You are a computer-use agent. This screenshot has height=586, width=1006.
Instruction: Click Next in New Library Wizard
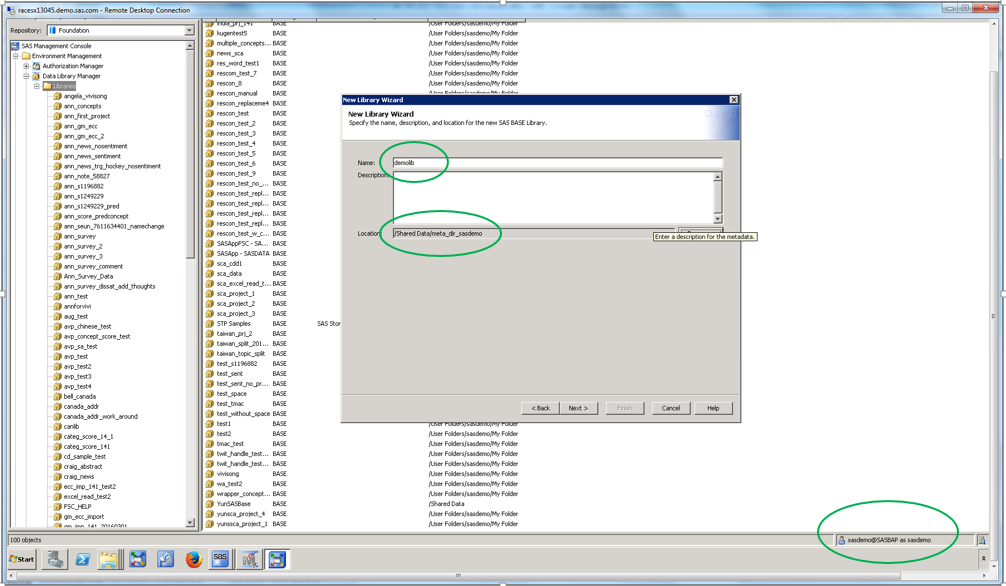[578, 408]
